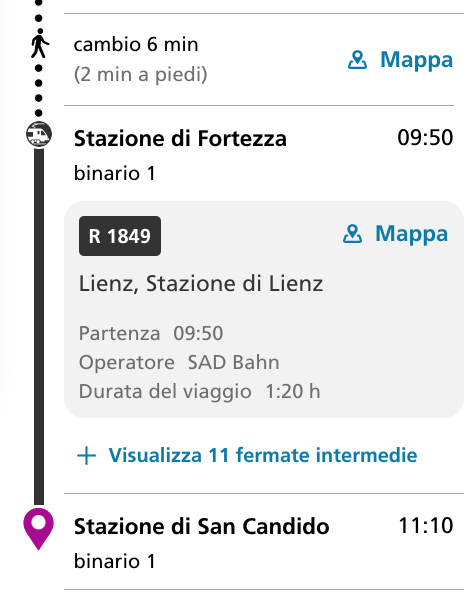Click the purple destination pin icon
The height and width of the screenshot is (606, 474).
38,529
